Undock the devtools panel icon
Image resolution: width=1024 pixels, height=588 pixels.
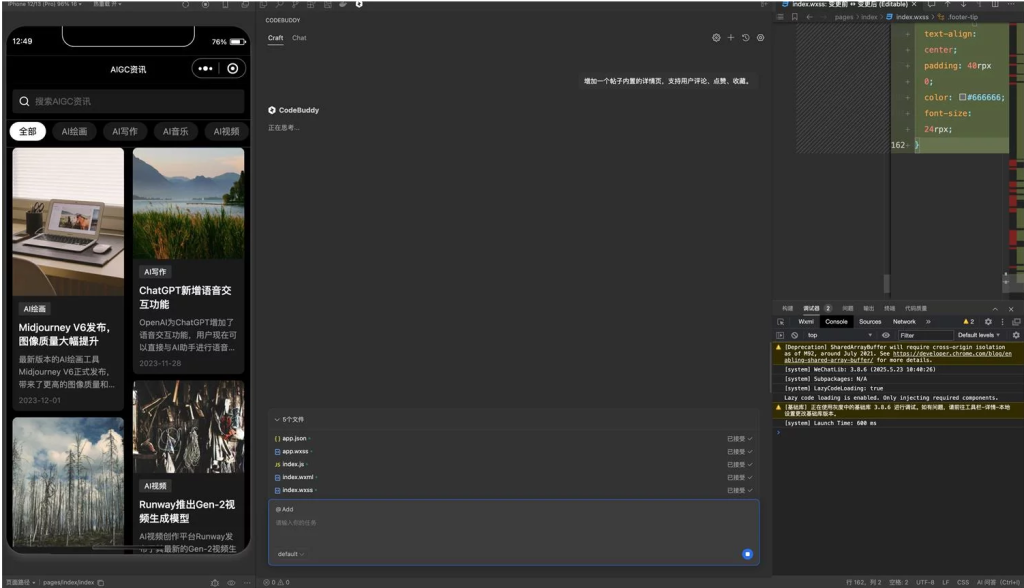[x=1016, y=321]
